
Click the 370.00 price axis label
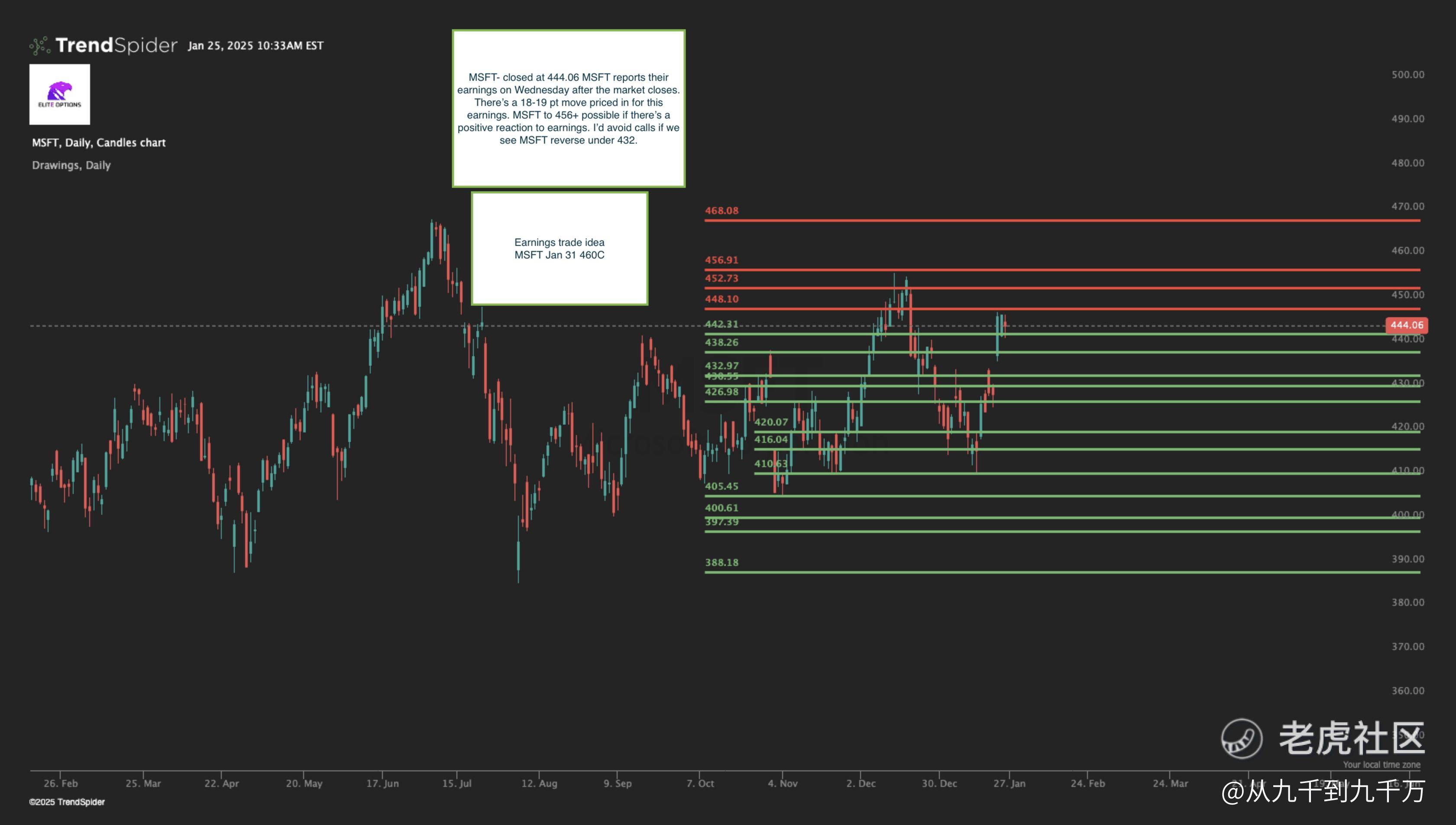(1408, 646)
